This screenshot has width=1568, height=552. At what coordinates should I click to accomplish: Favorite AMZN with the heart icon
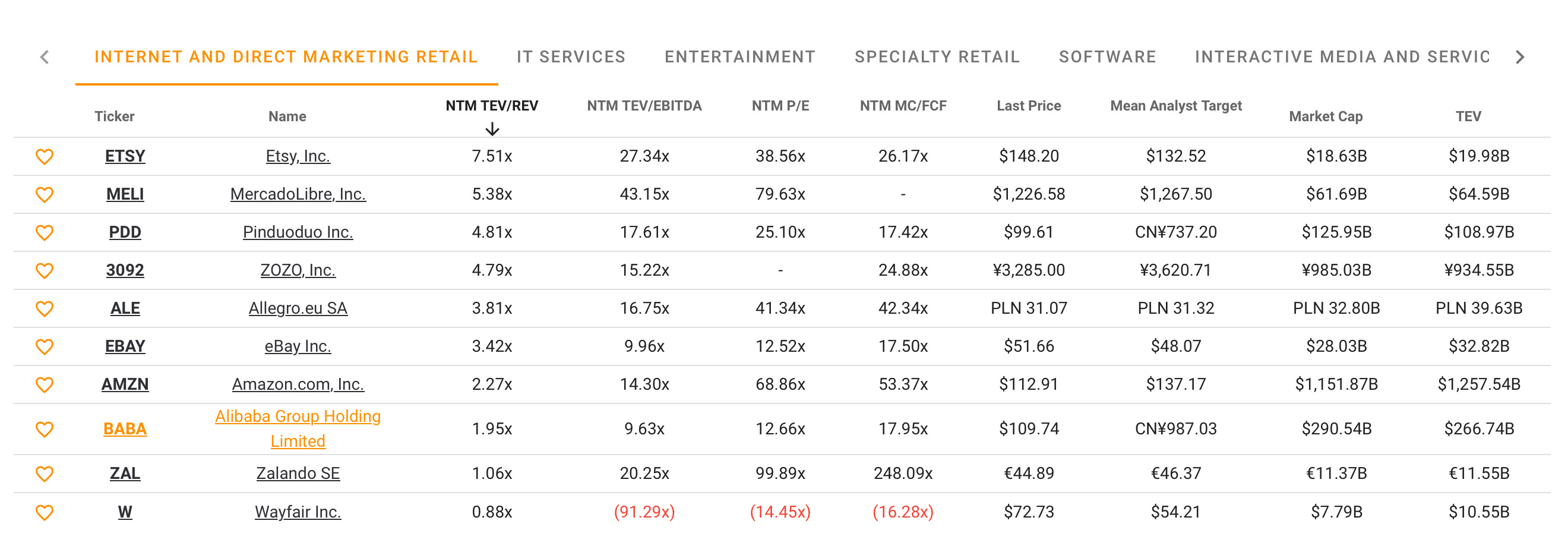click(x=45, y=385)
